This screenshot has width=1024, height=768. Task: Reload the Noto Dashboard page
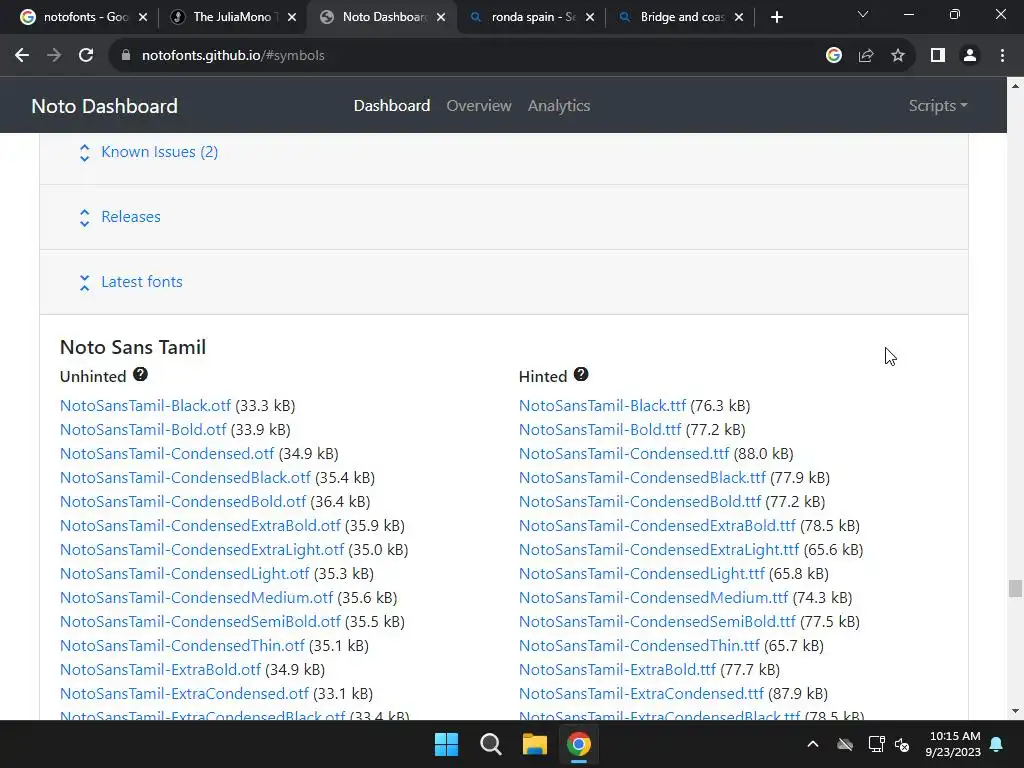pyautogui.click(x=86, y=56)
